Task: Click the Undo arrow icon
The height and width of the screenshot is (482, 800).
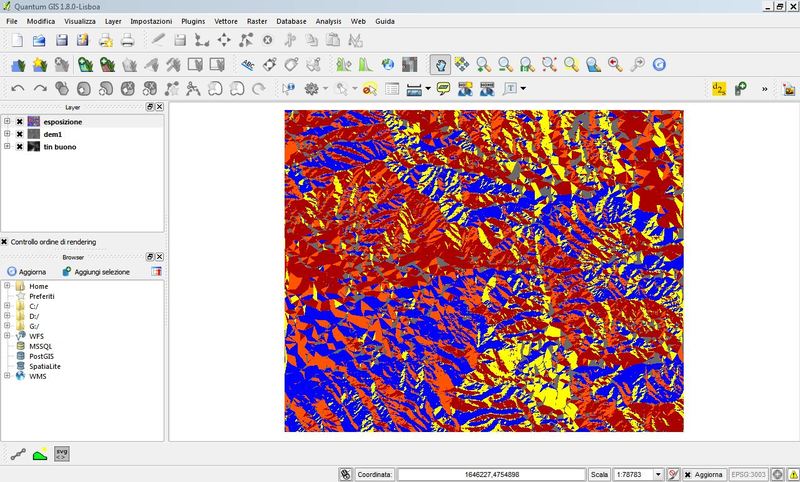Action: point(17,89)
